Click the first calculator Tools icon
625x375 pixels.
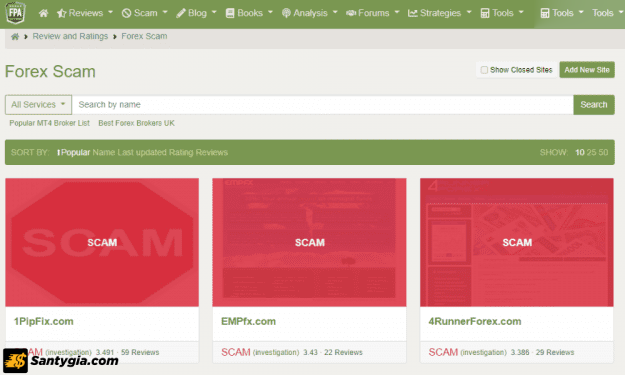point(485,13)
